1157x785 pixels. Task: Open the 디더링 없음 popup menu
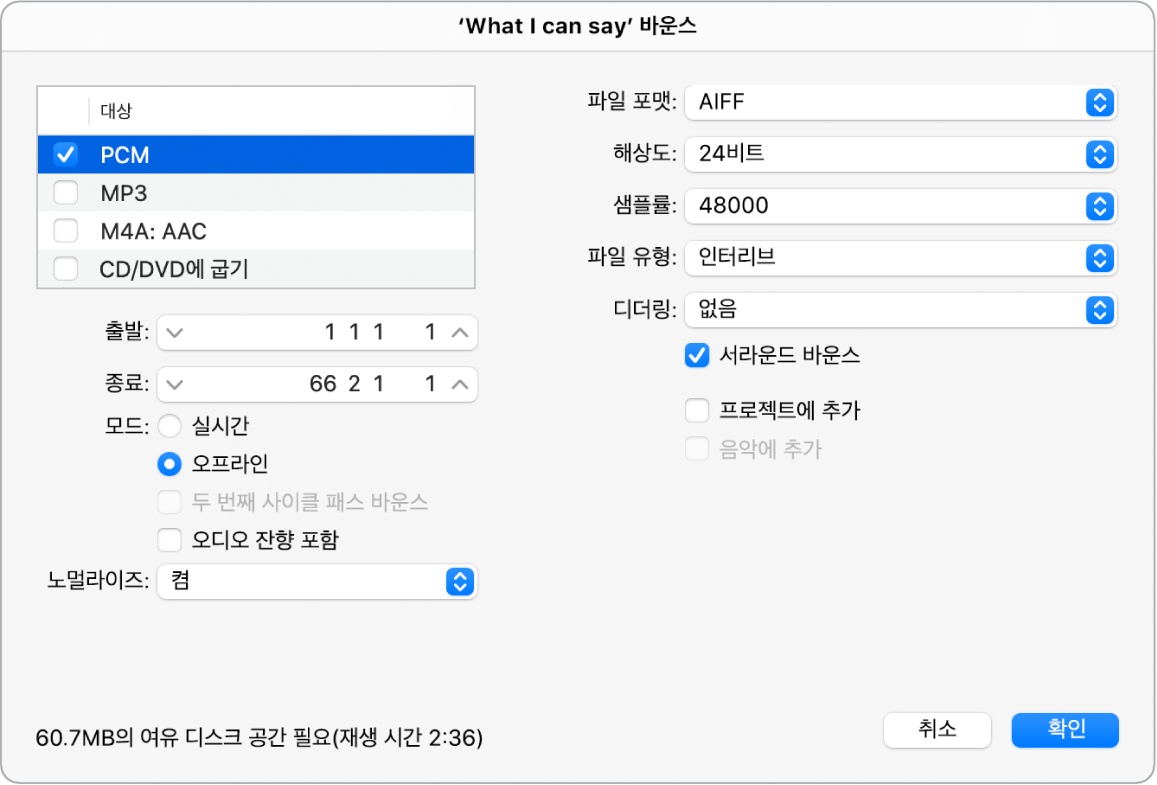(x=900, y=310)
